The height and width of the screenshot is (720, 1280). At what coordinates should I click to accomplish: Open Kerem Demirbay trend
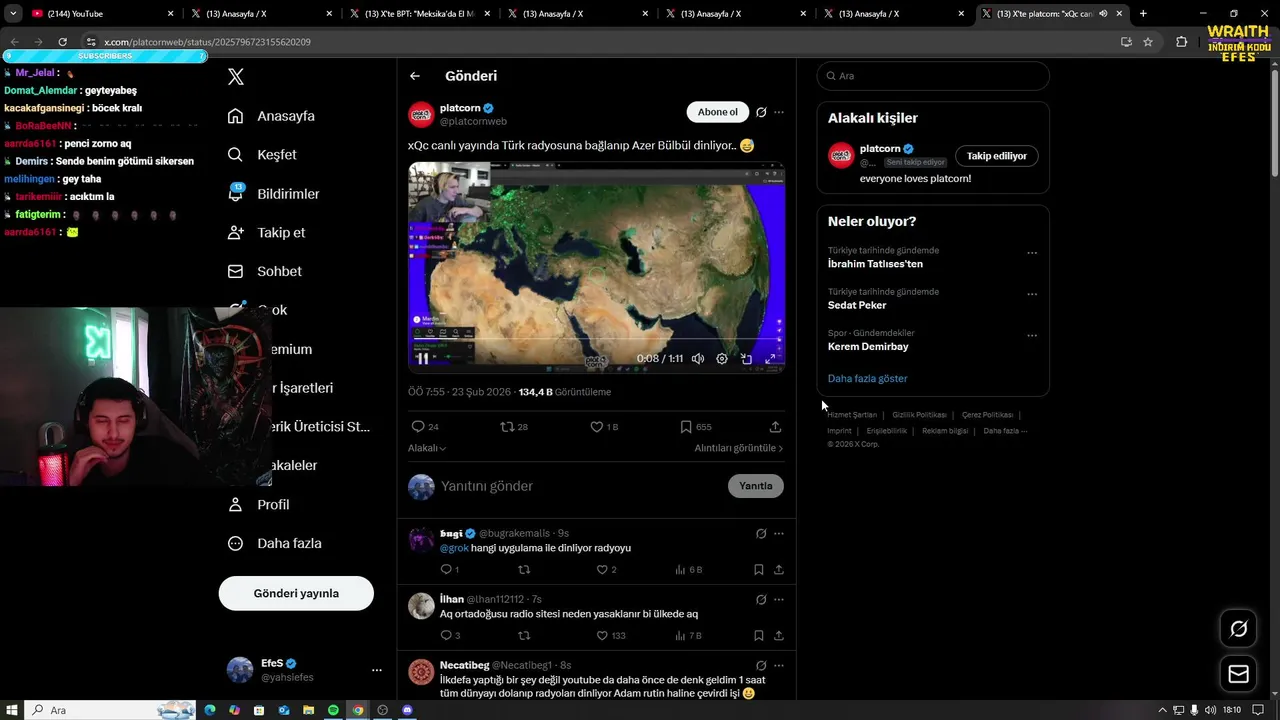click(868, 346)
